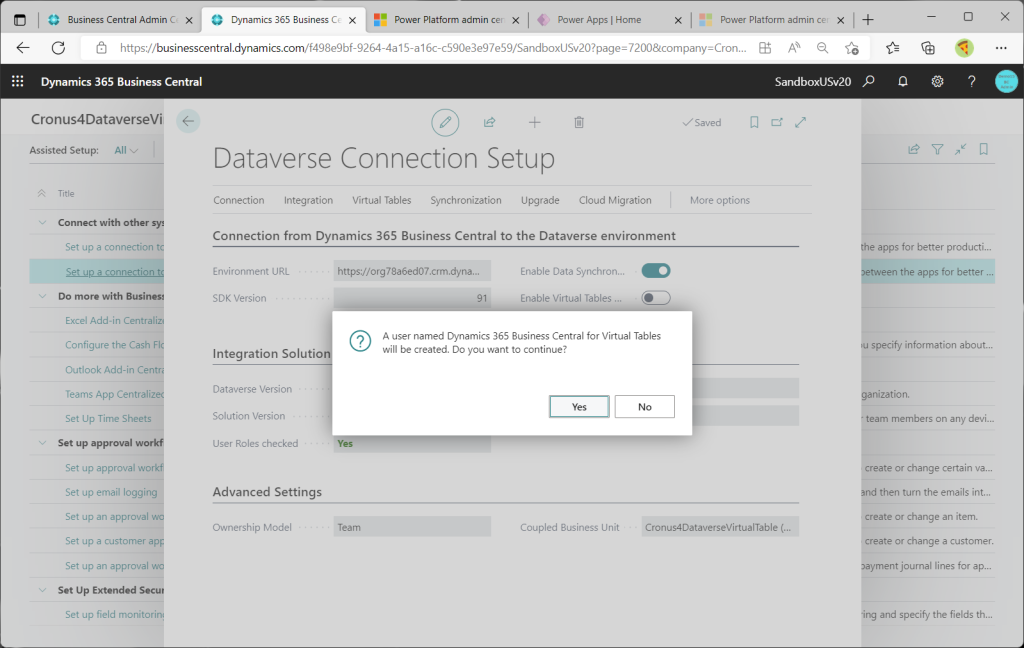The image size is (1024, 648).
Task: Click the zoom magnifier in the address bar
Action: pyautogui.click(x=822, y=48)
